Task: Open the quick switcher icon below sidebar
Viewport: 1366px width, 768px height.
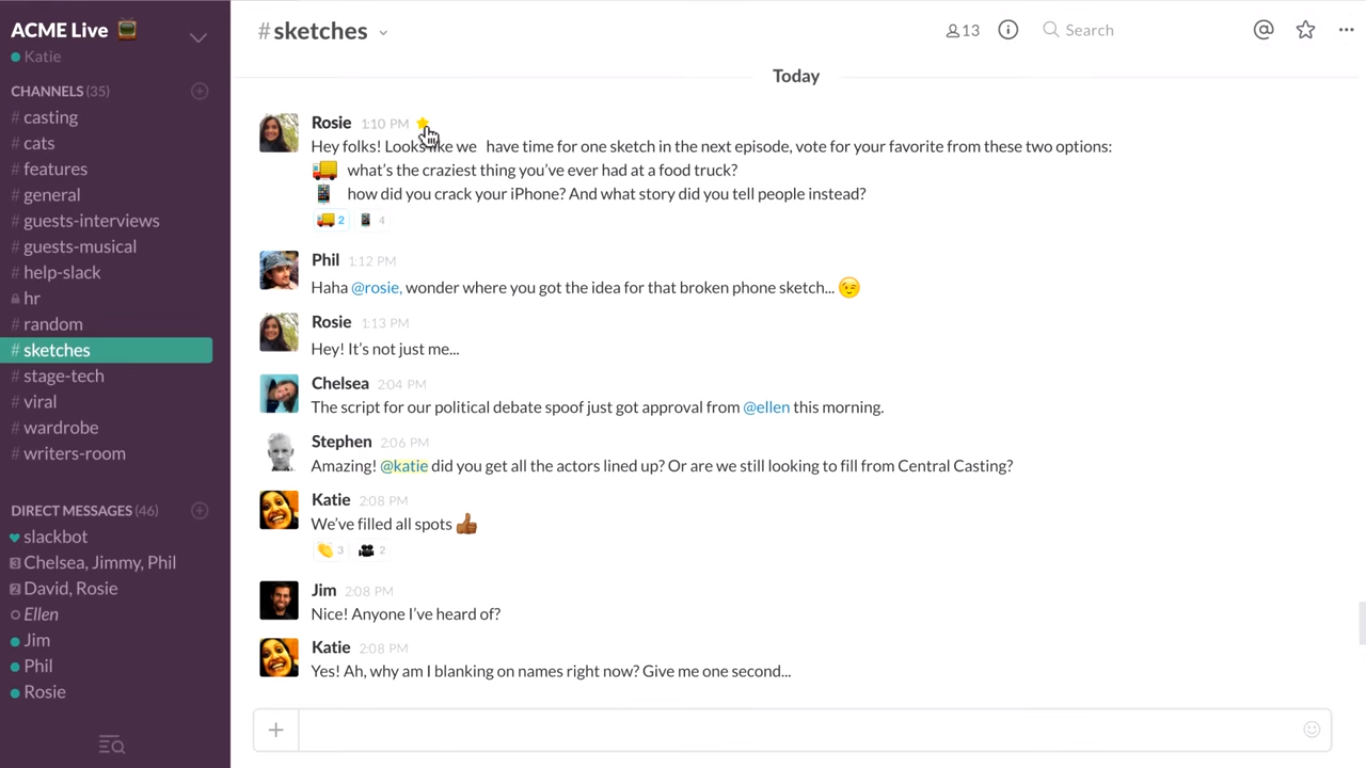Action: pos(112,744)
